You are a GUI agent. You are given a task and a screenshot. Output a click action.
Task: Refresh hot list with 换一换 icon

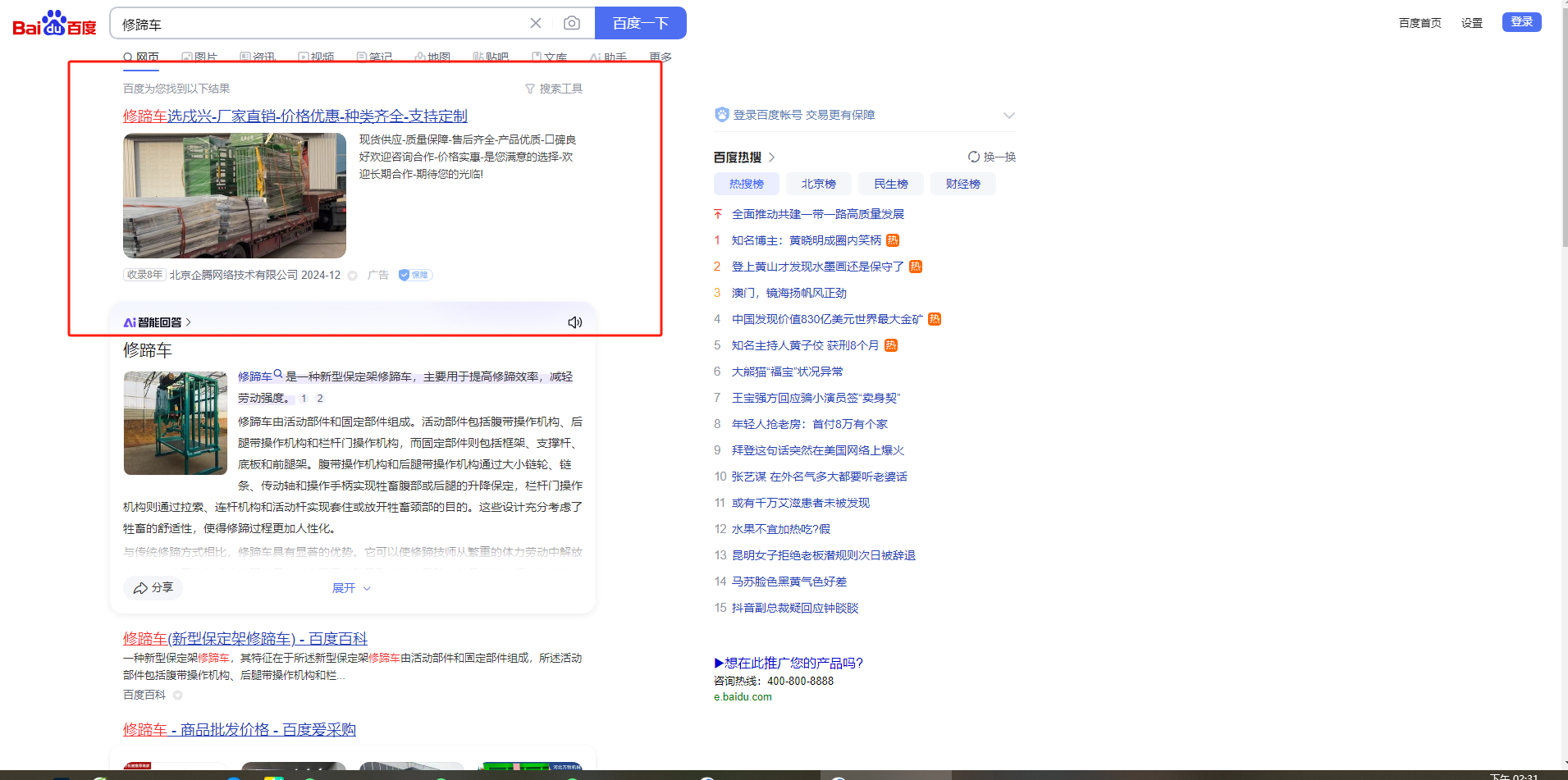pos(974,157)
